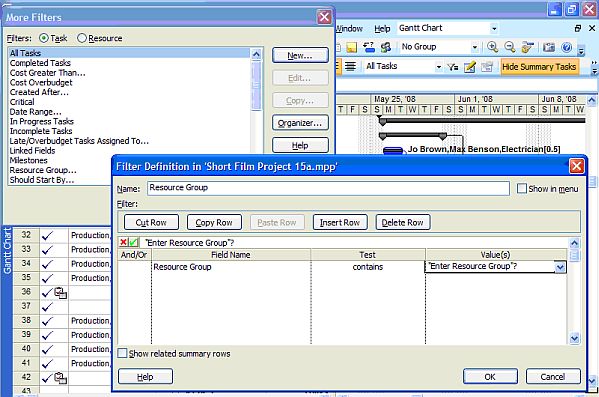Screen dimensions: 599x397
Task: Click the completed checkmark in row 39
Action: pos(47,335)
